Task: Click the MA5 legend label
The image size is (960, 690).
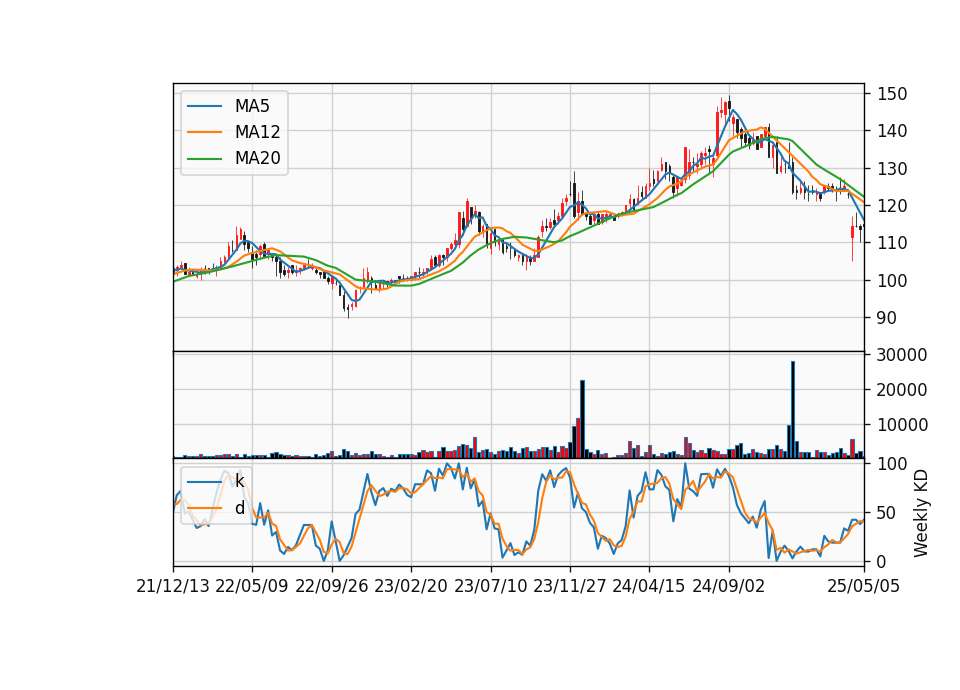Action: (x=252, y=106)
